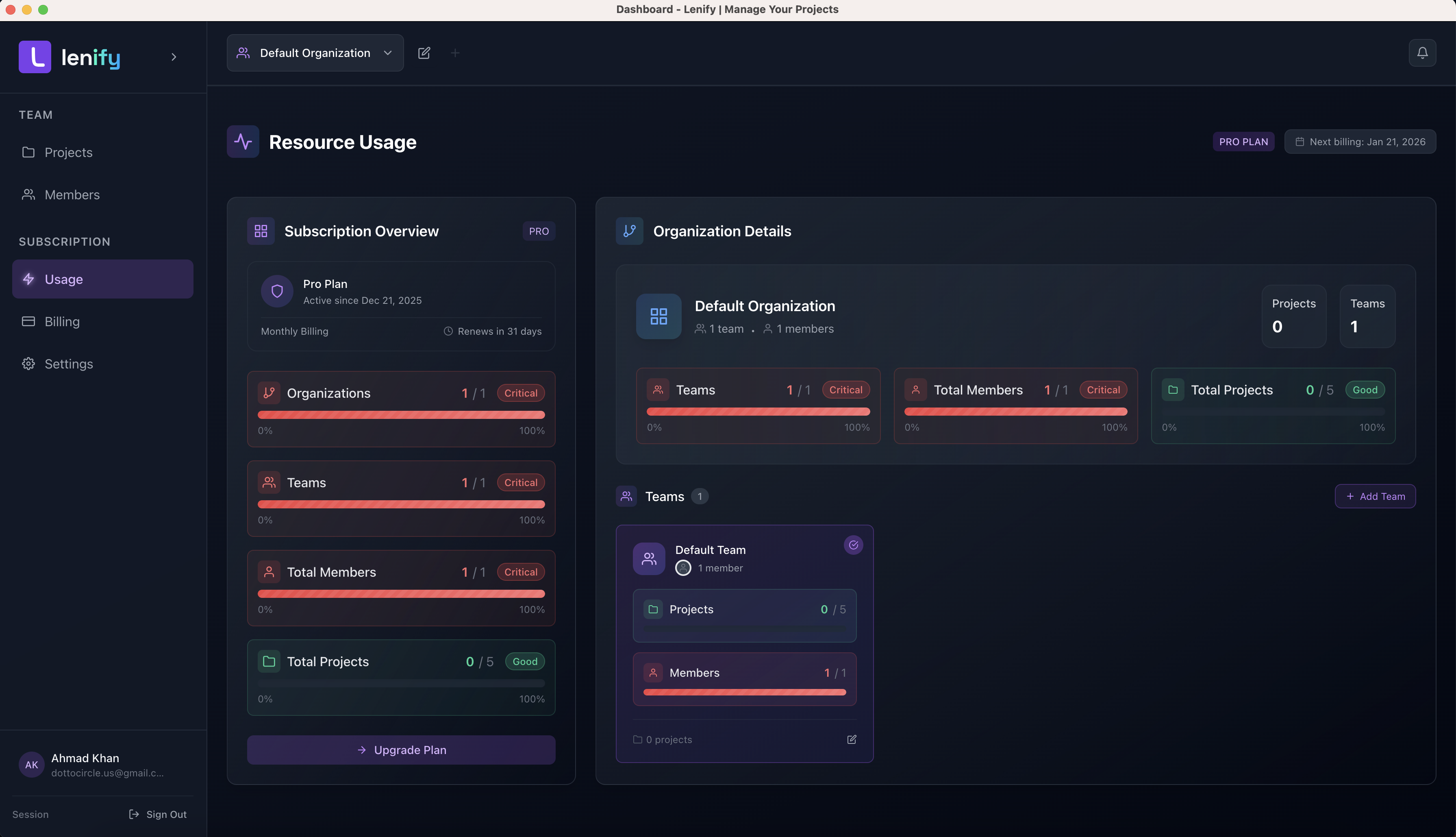Click the Members icon in sidebar
Viewport: 1456px width, 837px height.
[29, 194]
